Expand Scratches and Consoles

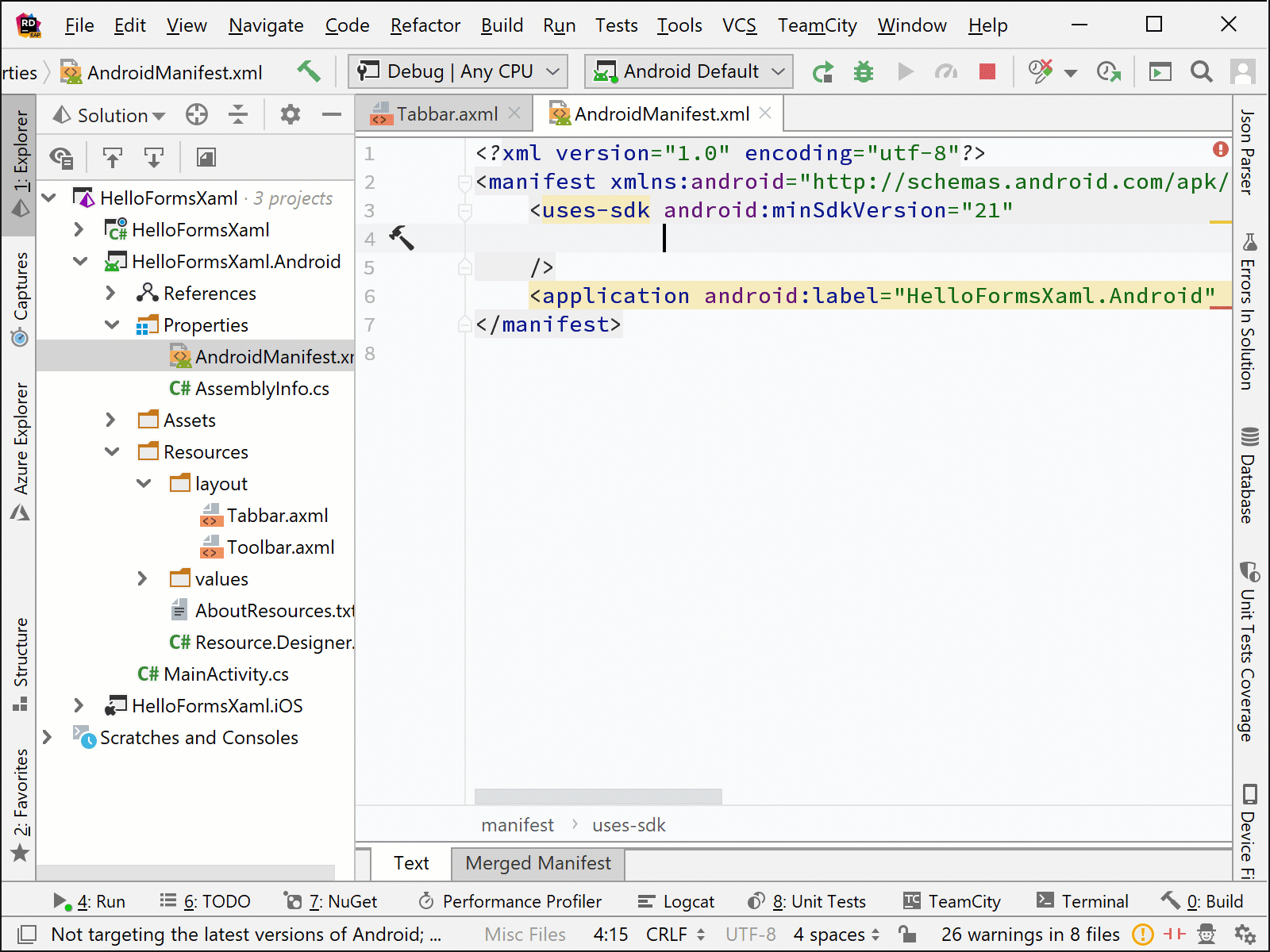pyautogui.click(x=48, y=737)
